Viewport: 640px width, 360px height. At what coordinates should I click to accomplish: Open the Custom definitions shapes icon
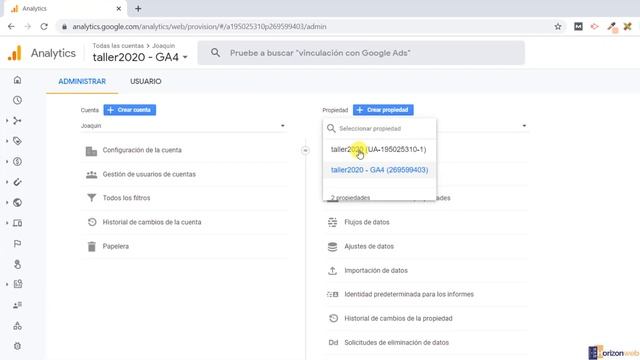[x=17, y=326]
